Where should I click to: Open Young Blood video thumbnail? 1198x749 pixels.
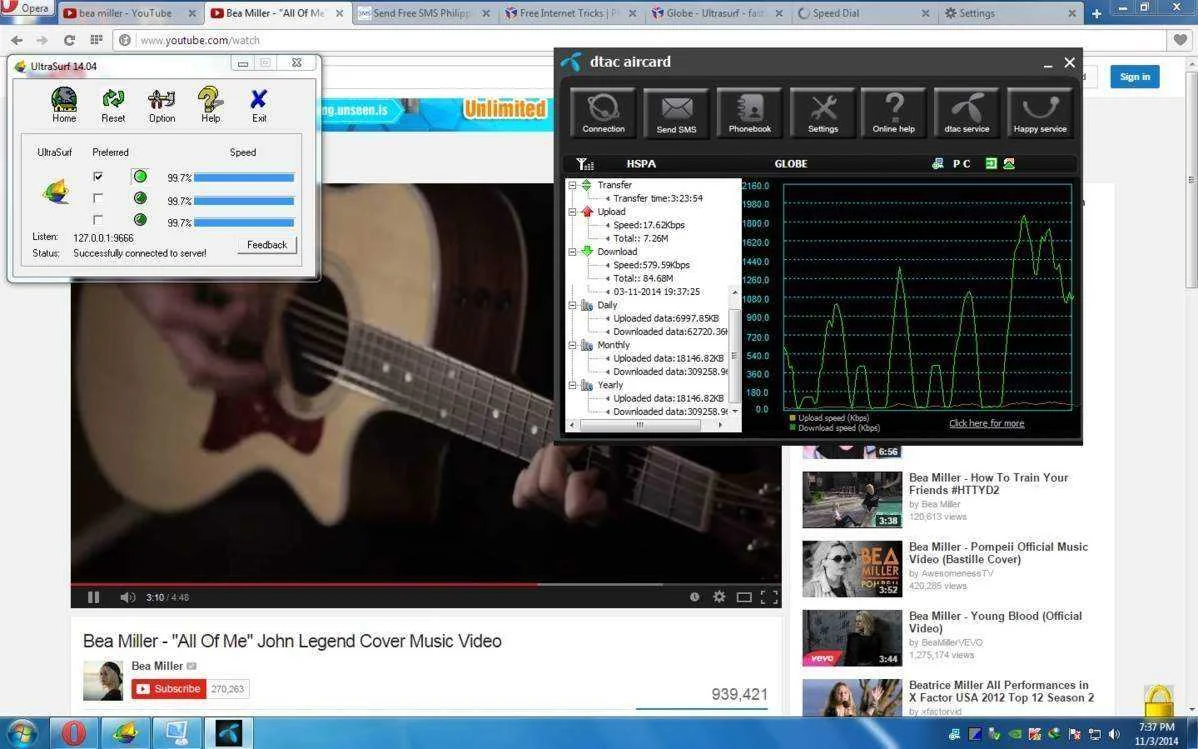click(852, 638)
